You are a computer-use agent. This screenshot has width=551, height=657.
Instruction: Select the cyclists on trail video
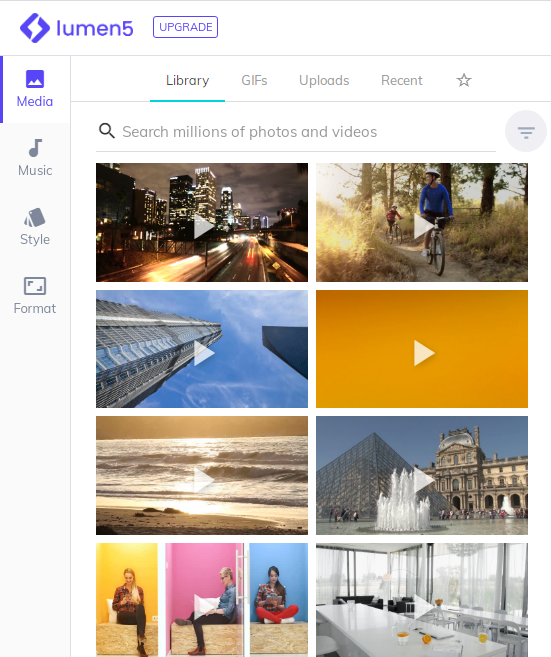point(422,222)
